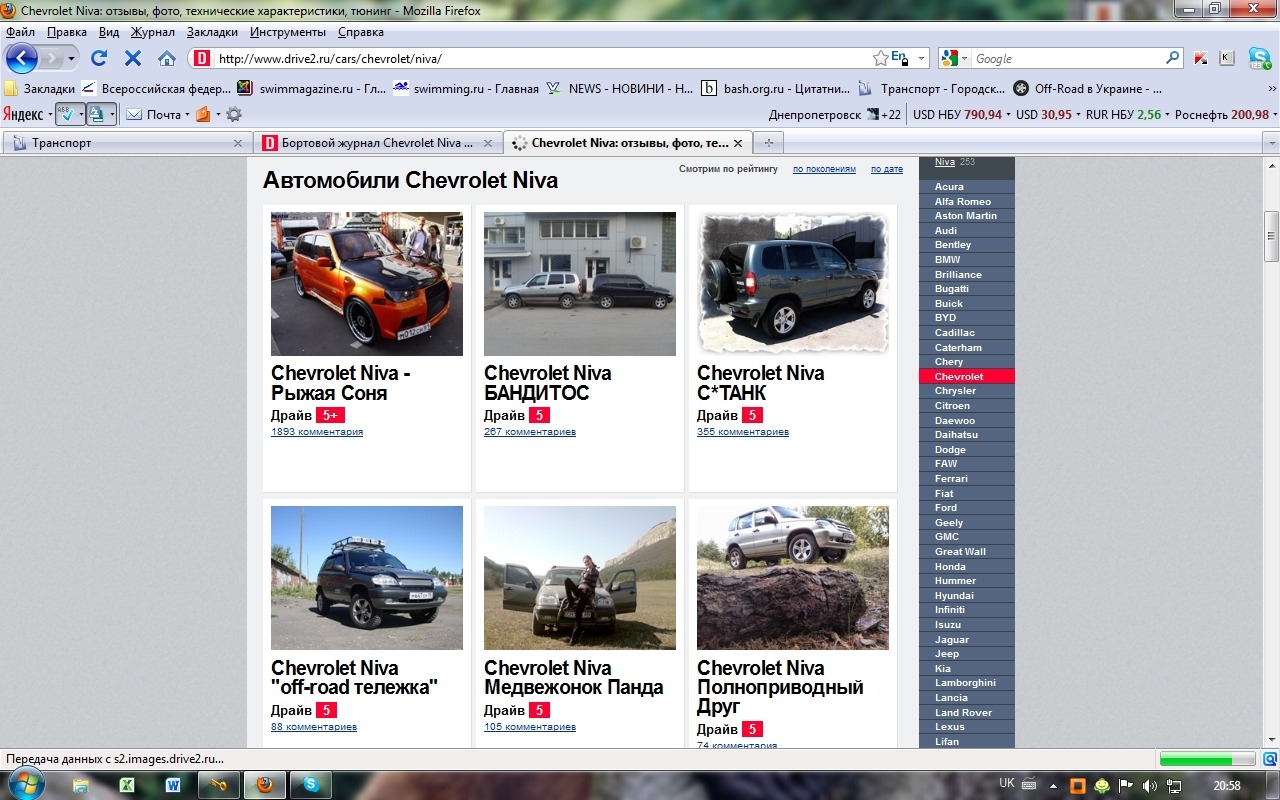Image resolution: width=1280 pixels, height=800 pixels.
Task: Click the volume speaker tray icon
Action: (1150, 785)
